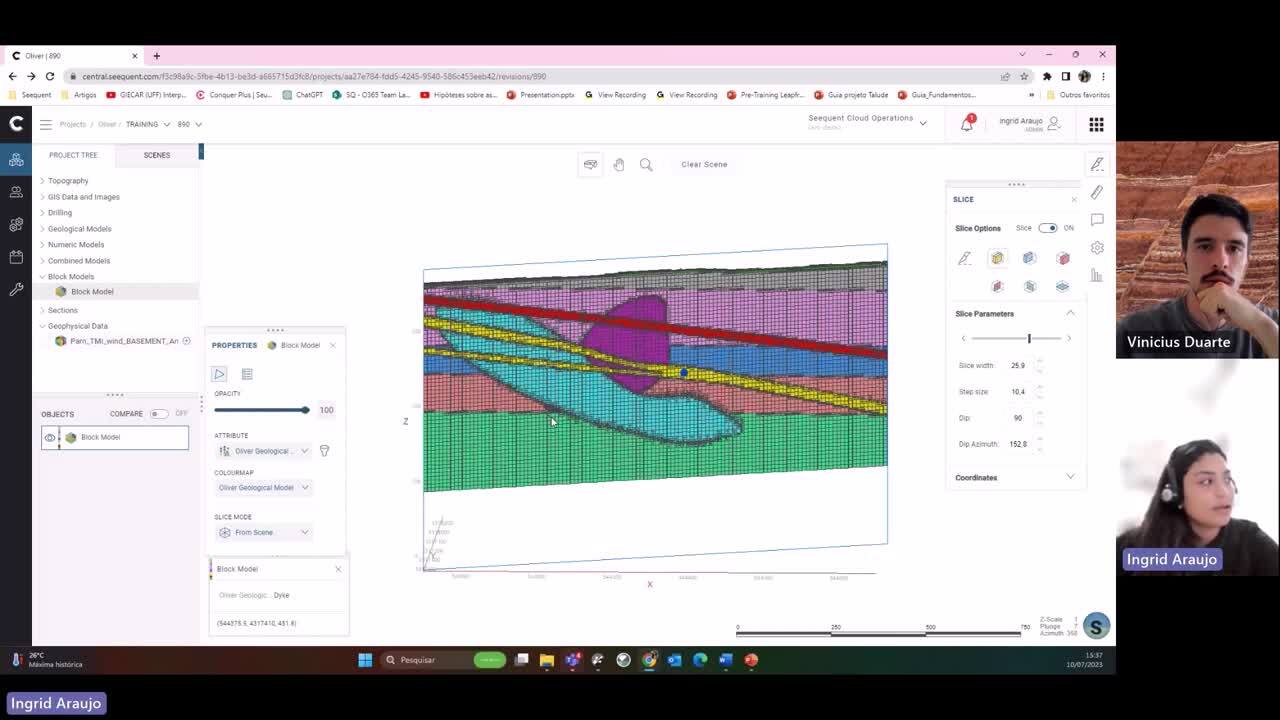Image resolution: width=1280 pixels, height=720 pixels.
Task: Collapse the Block Models node
Action: click(42, 277)
